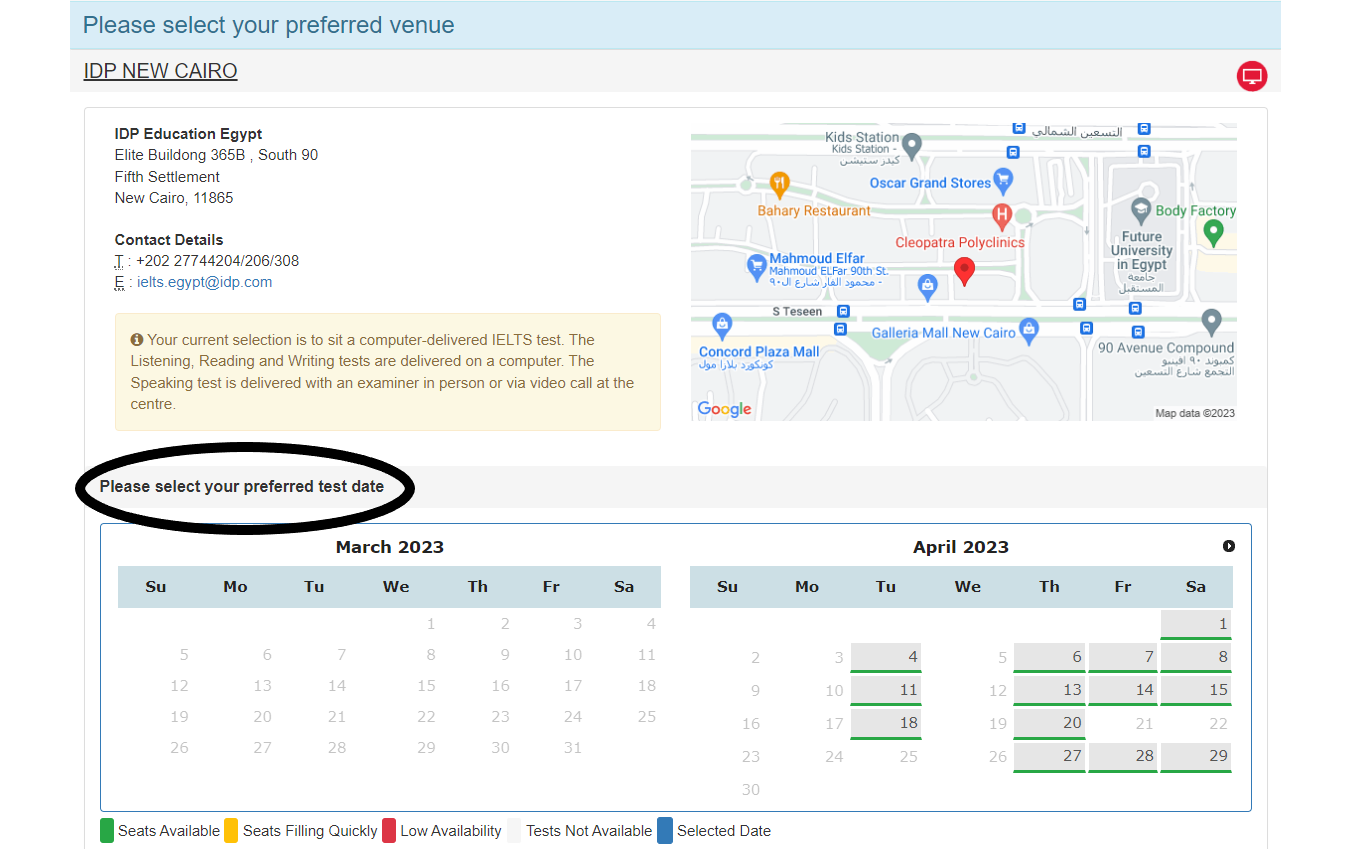The width and height of the screenshot is (1350, 849).
Task: Click the red Low Availability legend swatch
Action: [x=389, y=831]
